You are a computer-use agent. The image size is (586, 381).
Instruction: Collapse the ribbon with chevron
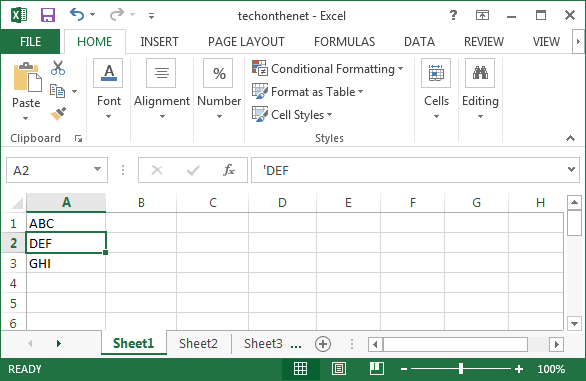pyautogui.click(x=570, y=138)
